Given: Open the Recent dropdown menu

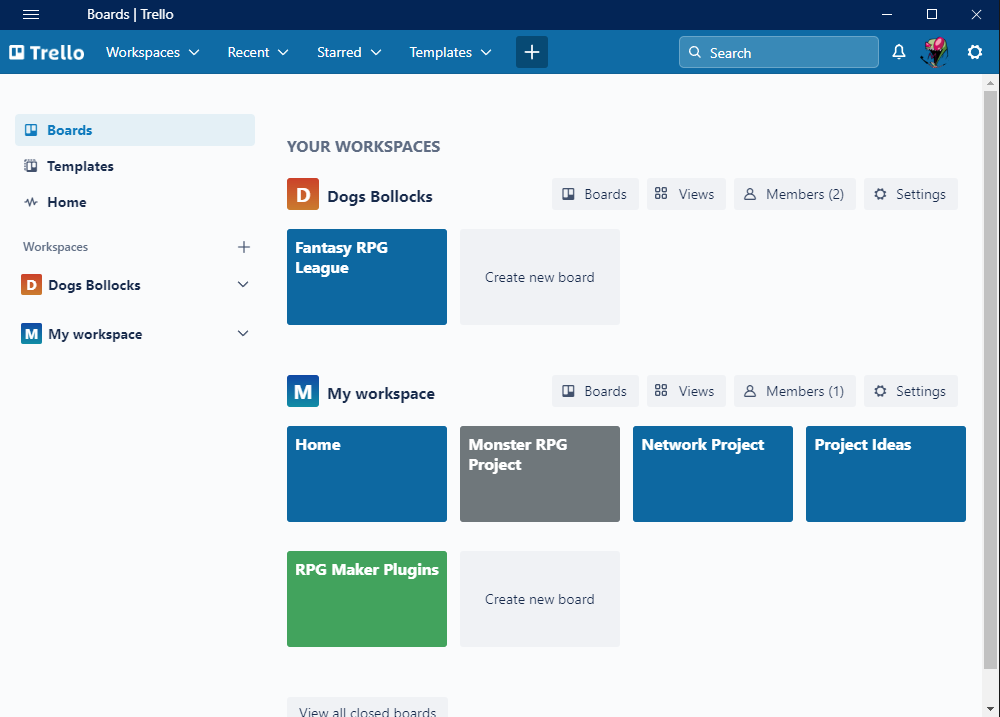Looking at the screenshot, I should coord(258,52).
